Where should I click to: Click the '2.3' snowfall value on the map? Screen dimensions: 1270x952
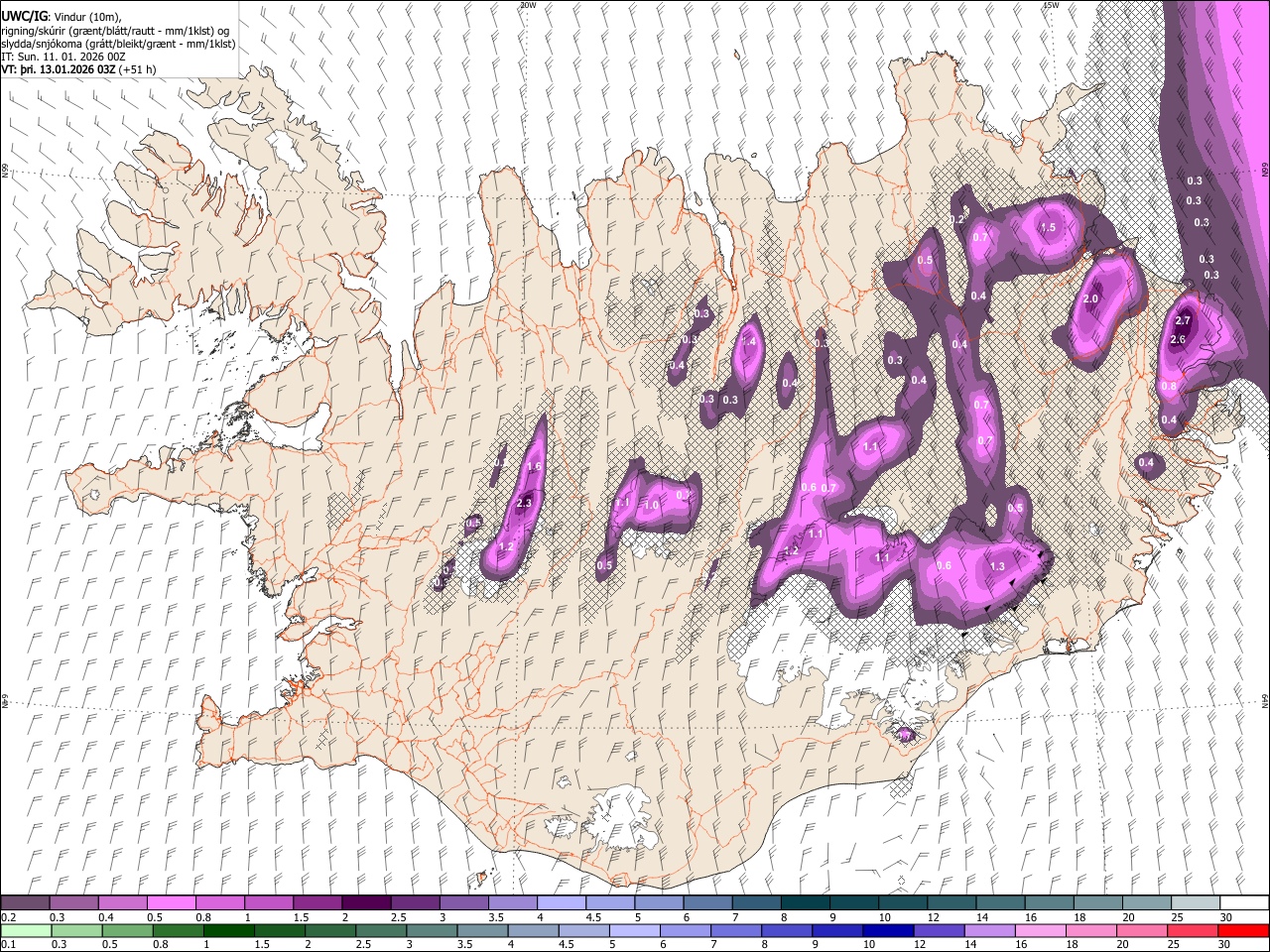coord(525,504)
